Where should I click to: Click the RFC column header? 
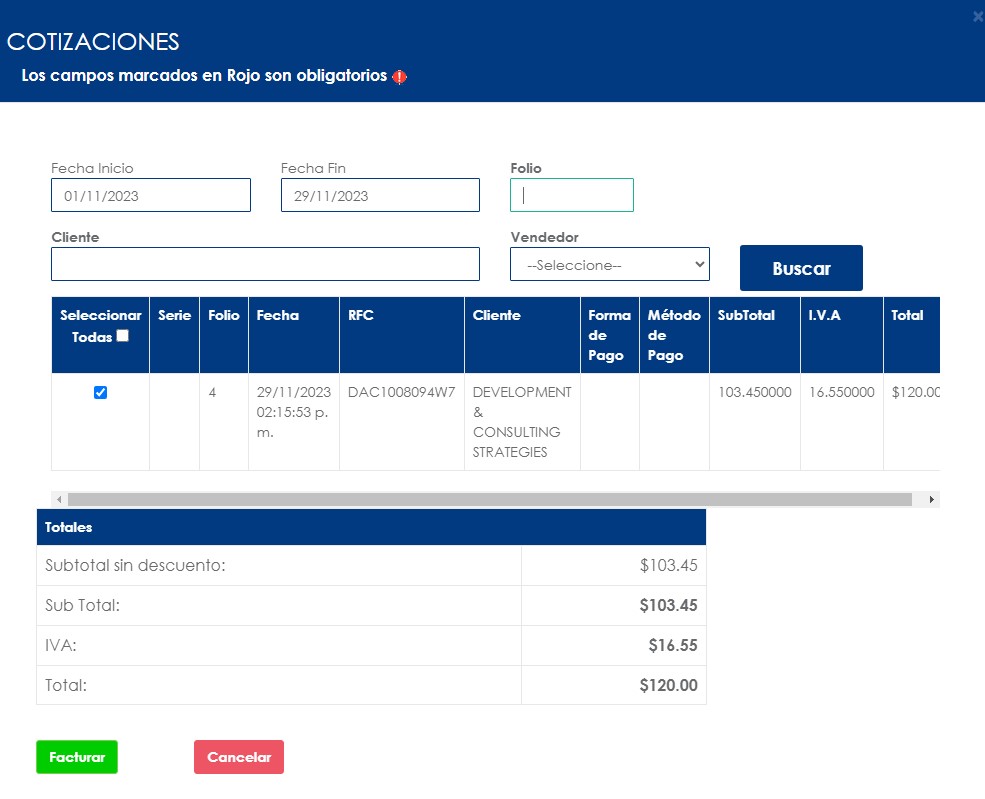[x=360, y=315]
